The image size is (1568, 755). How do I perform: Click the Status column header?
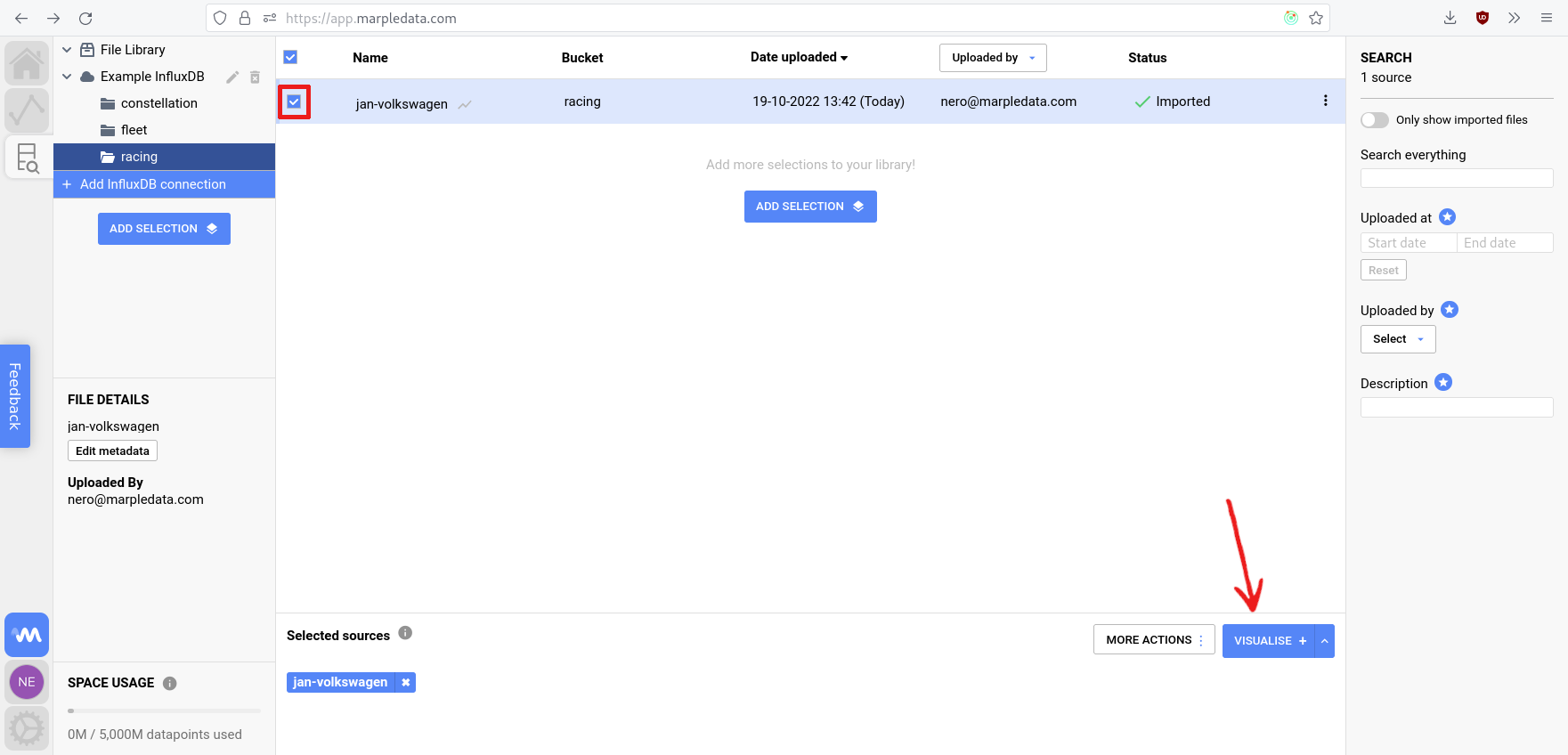coord(1147,58)
